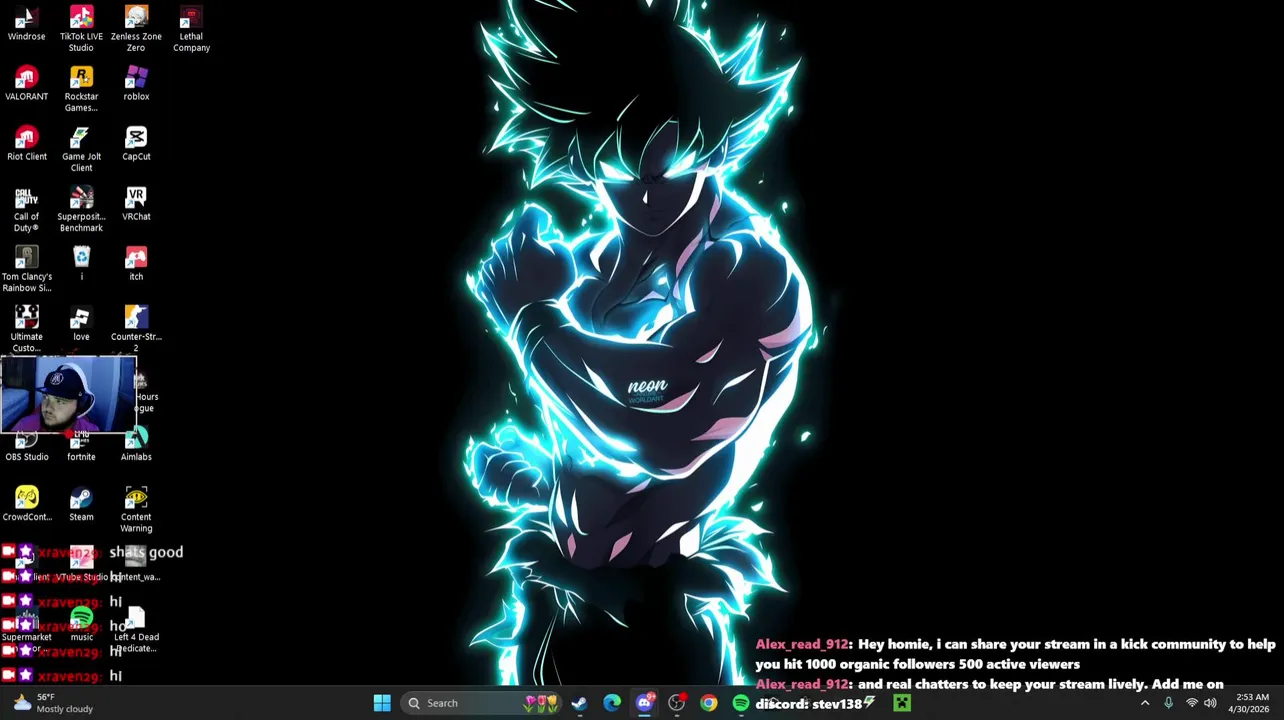Image resolution: width=1284 pixels, height=720 pixels.
Task: Select the Content Warning desktop icon
Action: (x=136, y=510)
